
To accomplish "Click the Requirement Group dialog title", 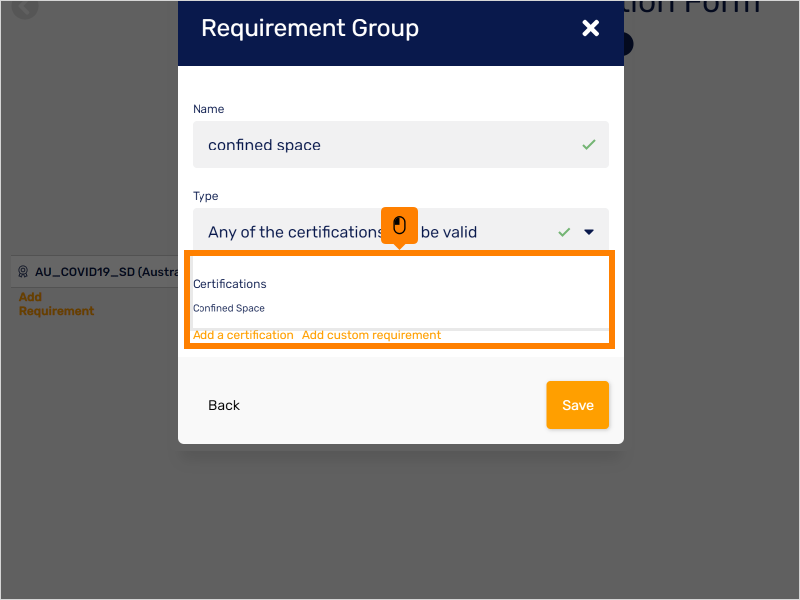I will pos(310,28).
